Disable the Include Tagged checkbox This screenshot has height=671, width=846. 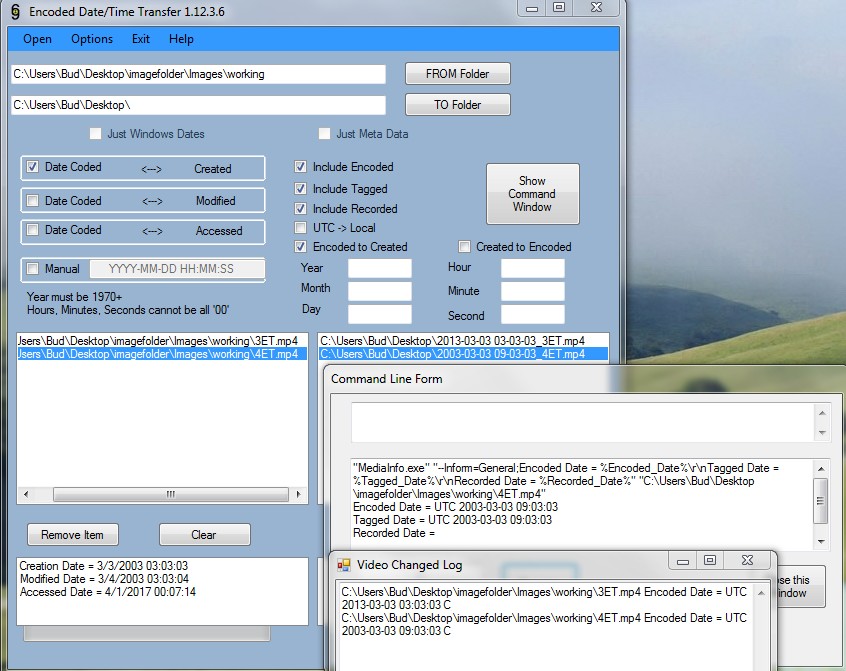coord(301,189)
